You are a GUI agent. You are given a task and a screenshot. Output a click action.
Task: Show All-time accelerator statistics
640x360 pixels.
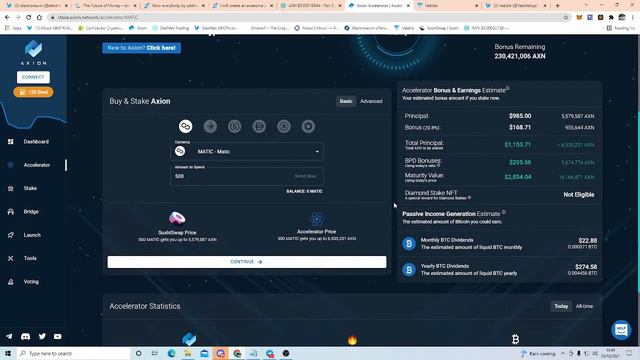[x=584, y=306]
